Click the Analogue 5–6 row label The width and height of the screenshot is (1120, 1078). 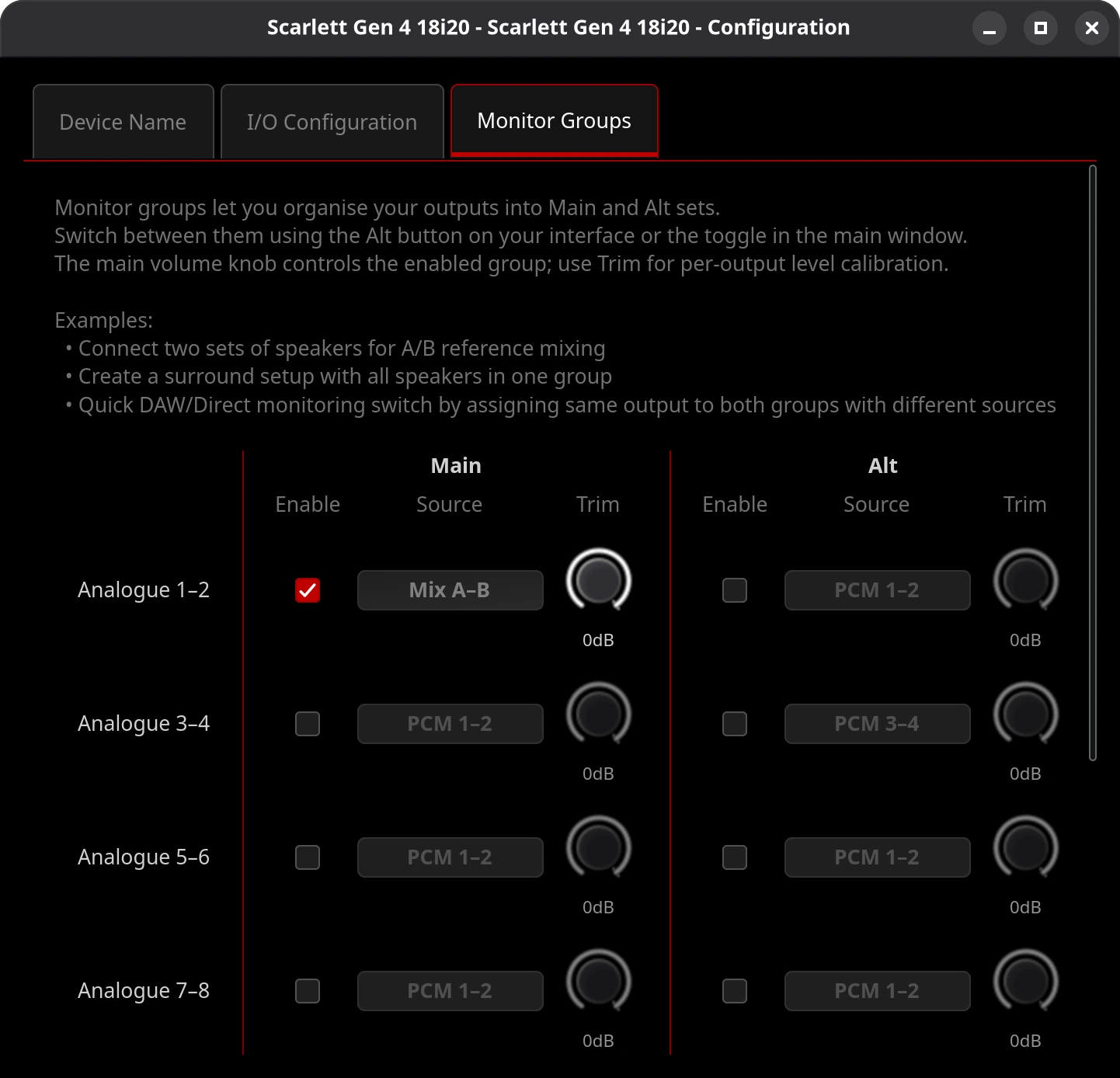(144, 857)
